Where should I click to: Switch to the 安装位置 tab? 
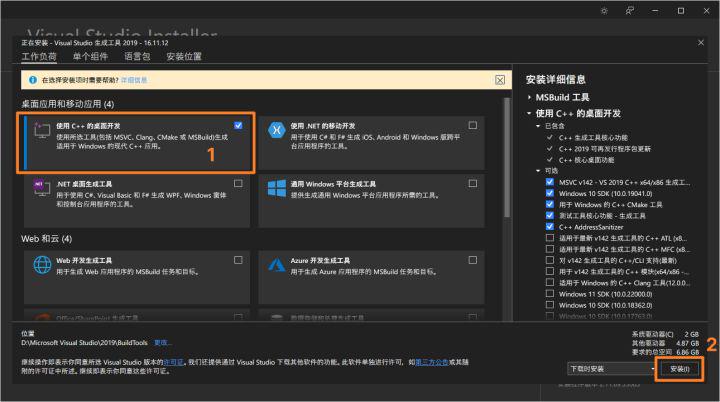[184, 57]
